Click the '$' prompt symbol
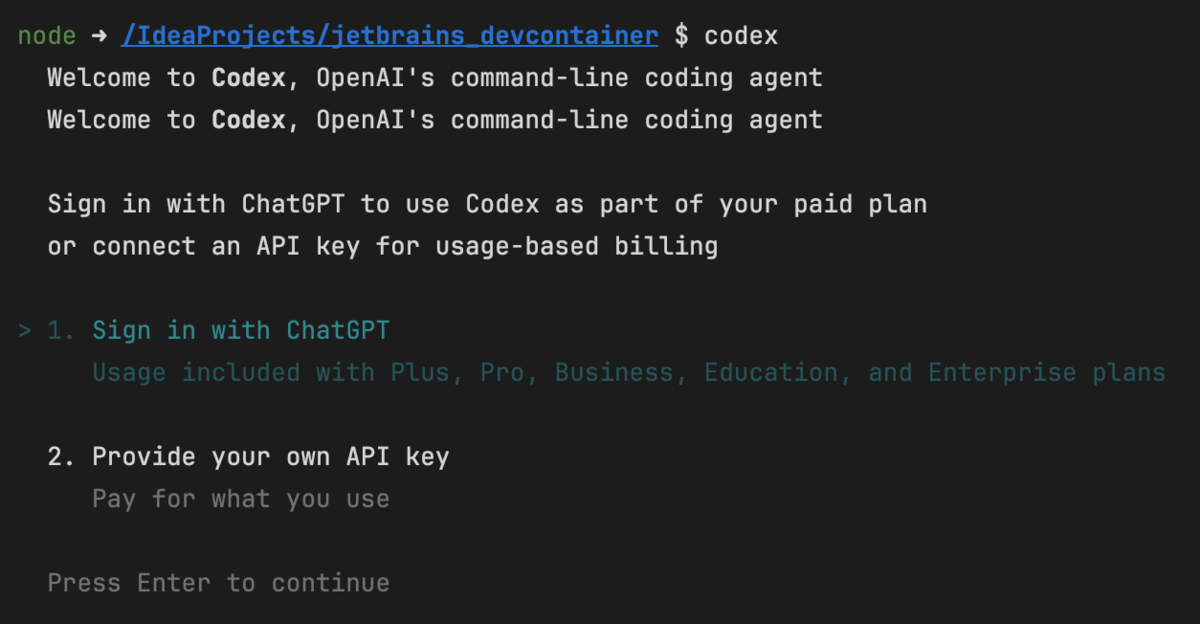Viewport: 1200px width, 624px height. [681, 36]
